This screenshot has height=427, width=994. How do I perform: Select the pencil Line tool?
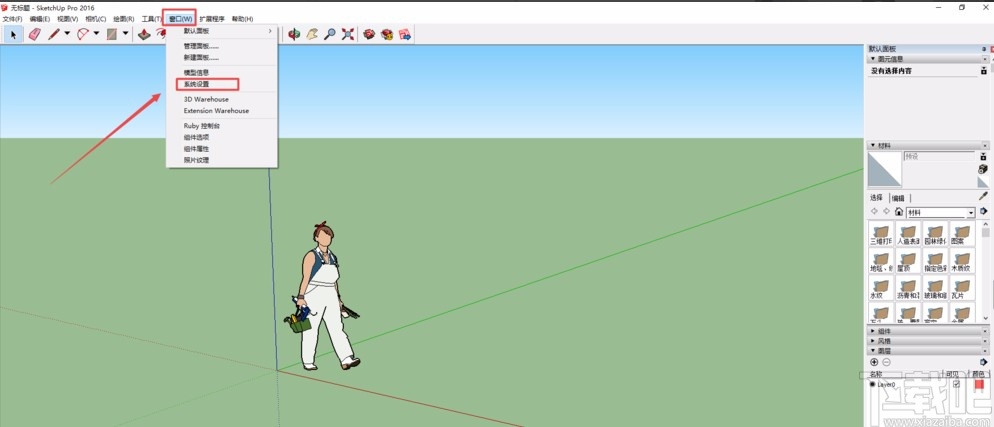[54, 34]
